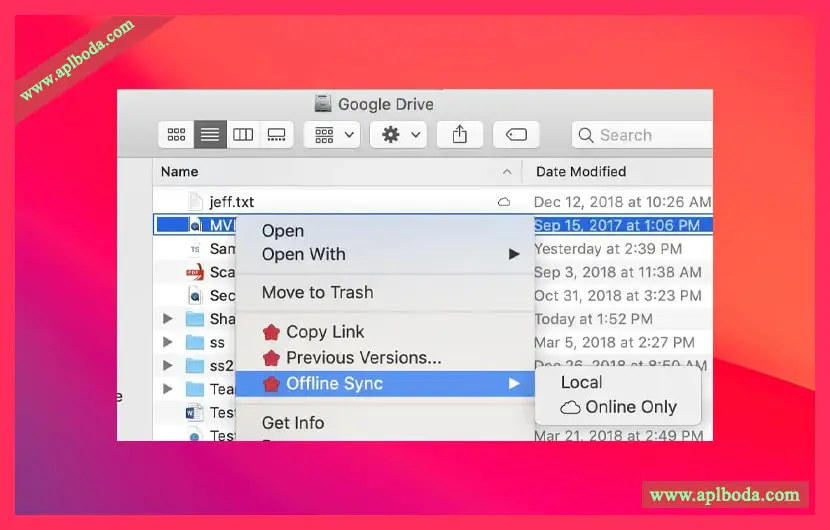Screen dimensions: 830x530
Task: Open the gear action menu
Action: coord(399,134)
